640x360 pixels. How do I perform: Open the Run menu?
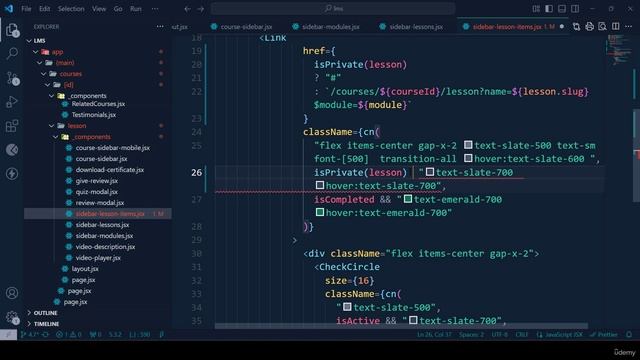(x=136, y=9)
